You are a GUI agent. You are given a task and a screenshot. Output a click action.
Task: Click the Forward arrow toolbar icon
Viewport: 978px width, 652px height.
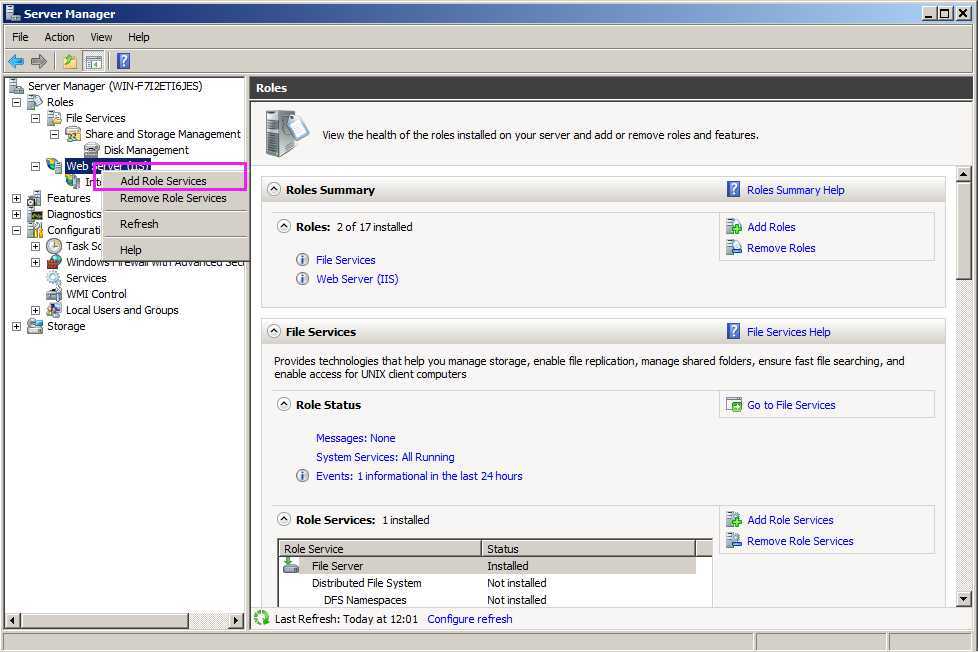point(39,61)
